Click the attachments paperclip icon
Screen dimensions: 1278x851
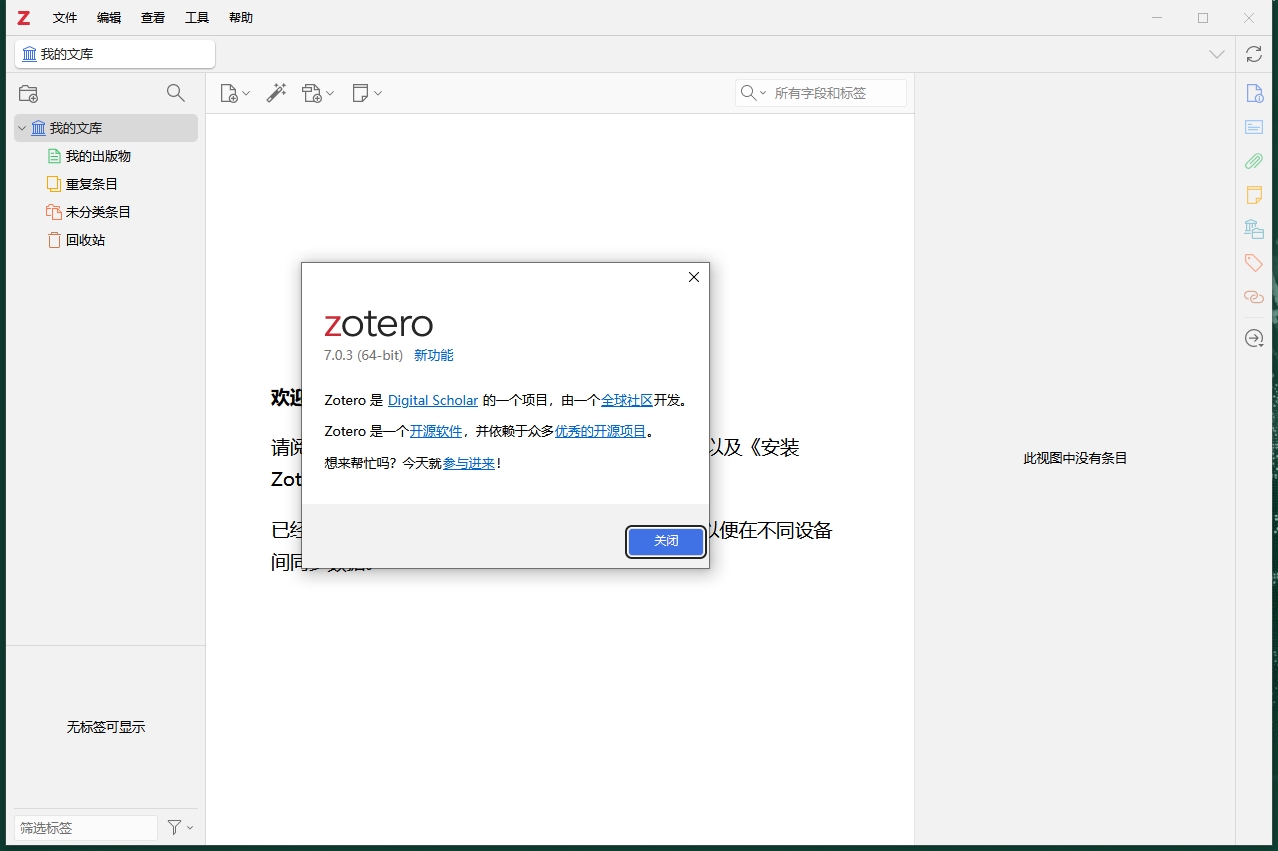[1254, 161]
